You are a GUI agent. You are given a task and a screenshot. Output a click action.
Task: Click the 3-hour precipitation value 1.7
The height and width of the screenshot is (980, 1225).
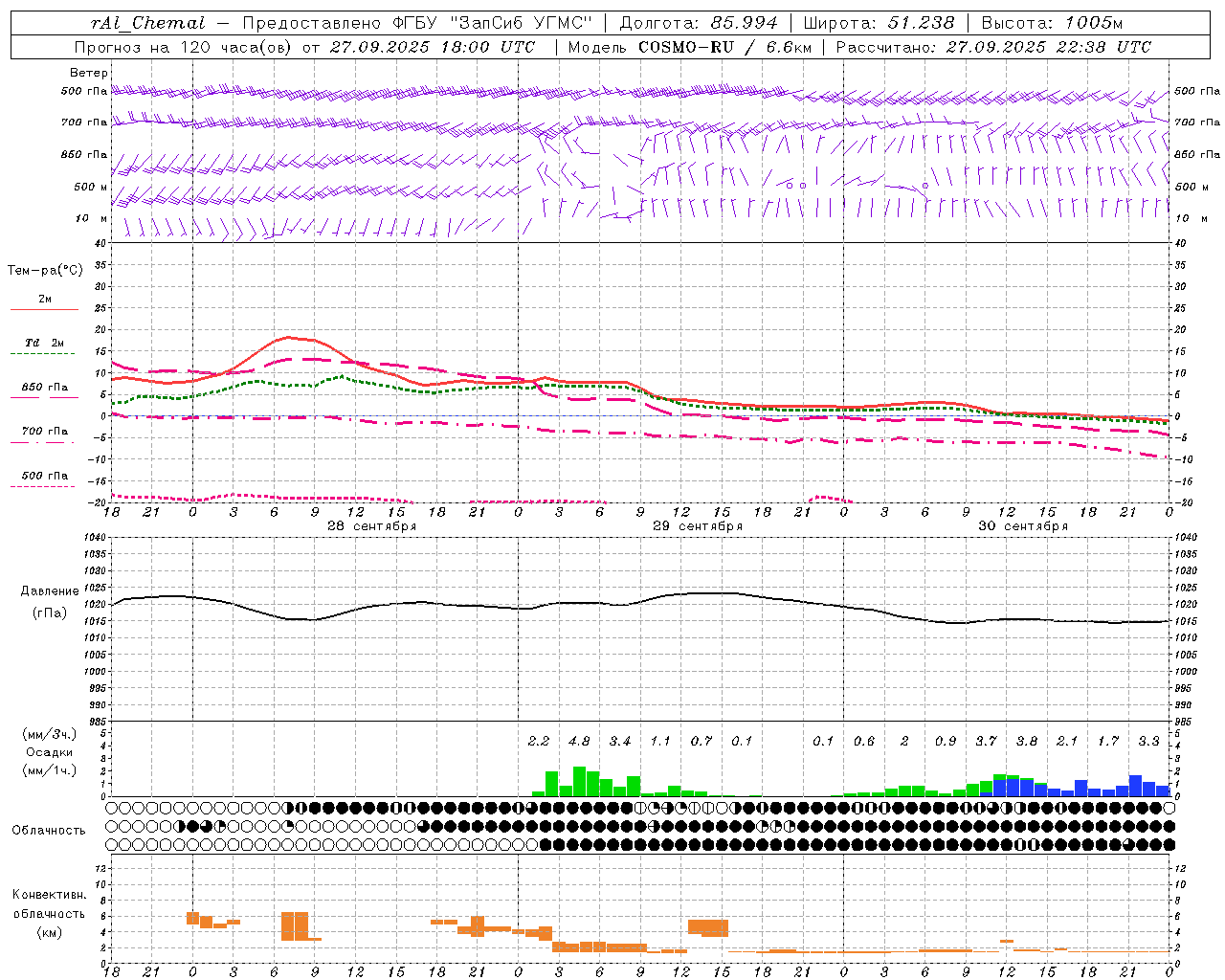(1108, 741)
